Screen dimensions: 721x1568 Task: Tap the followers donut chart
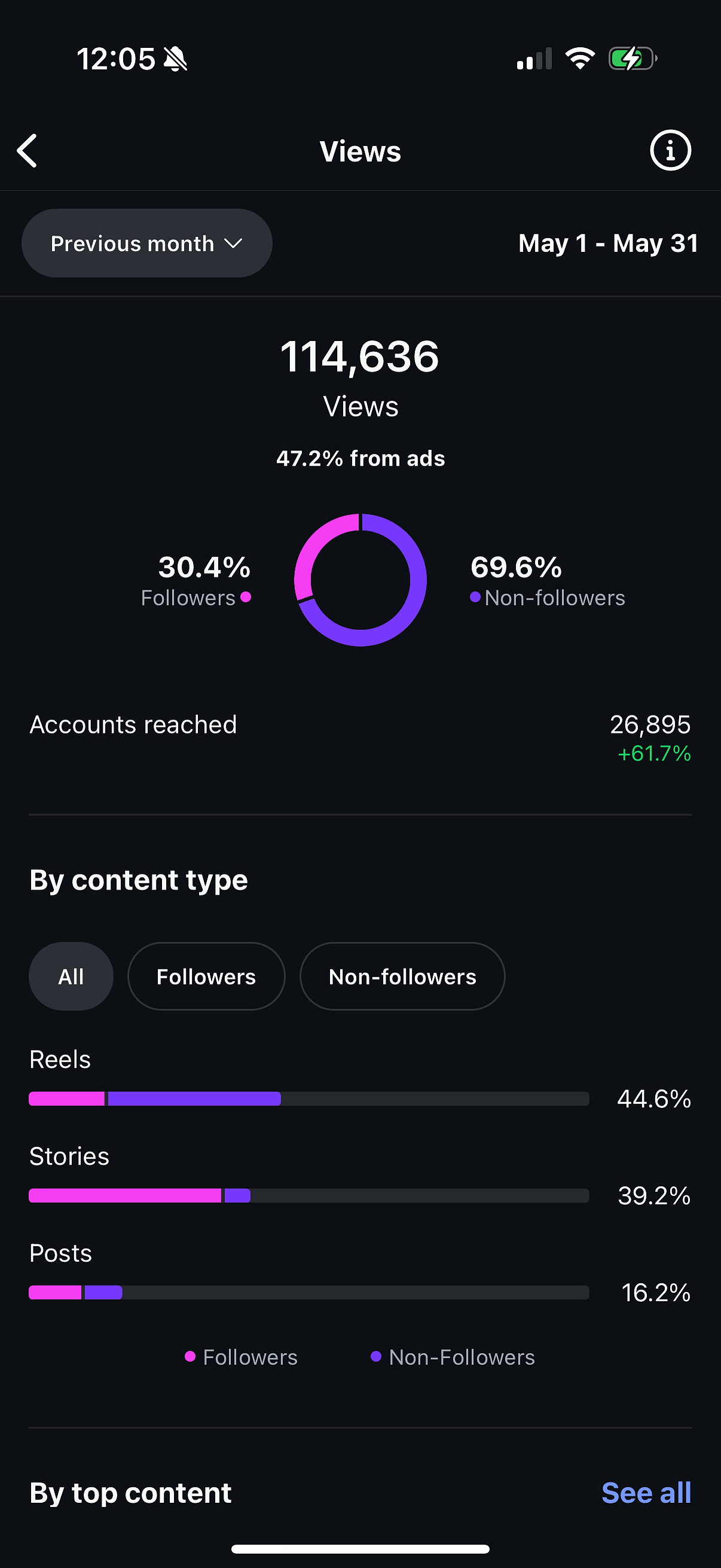coord(360,580)
